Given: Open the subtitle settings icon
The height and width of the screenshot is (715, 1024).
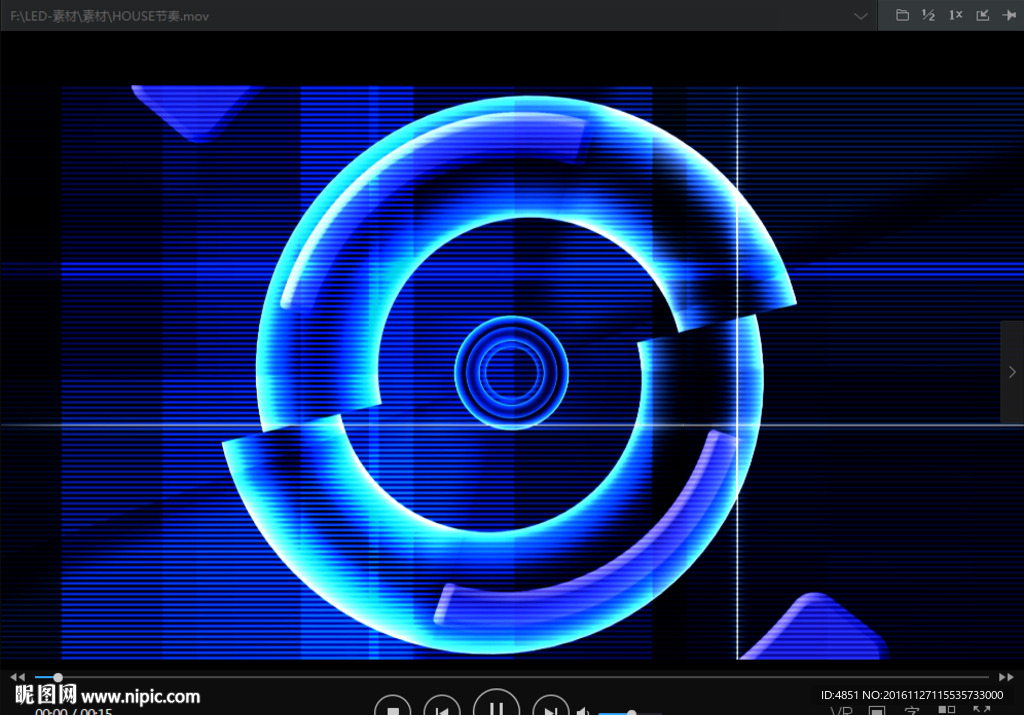Looking at the screenshot, I should pos(912,710).
